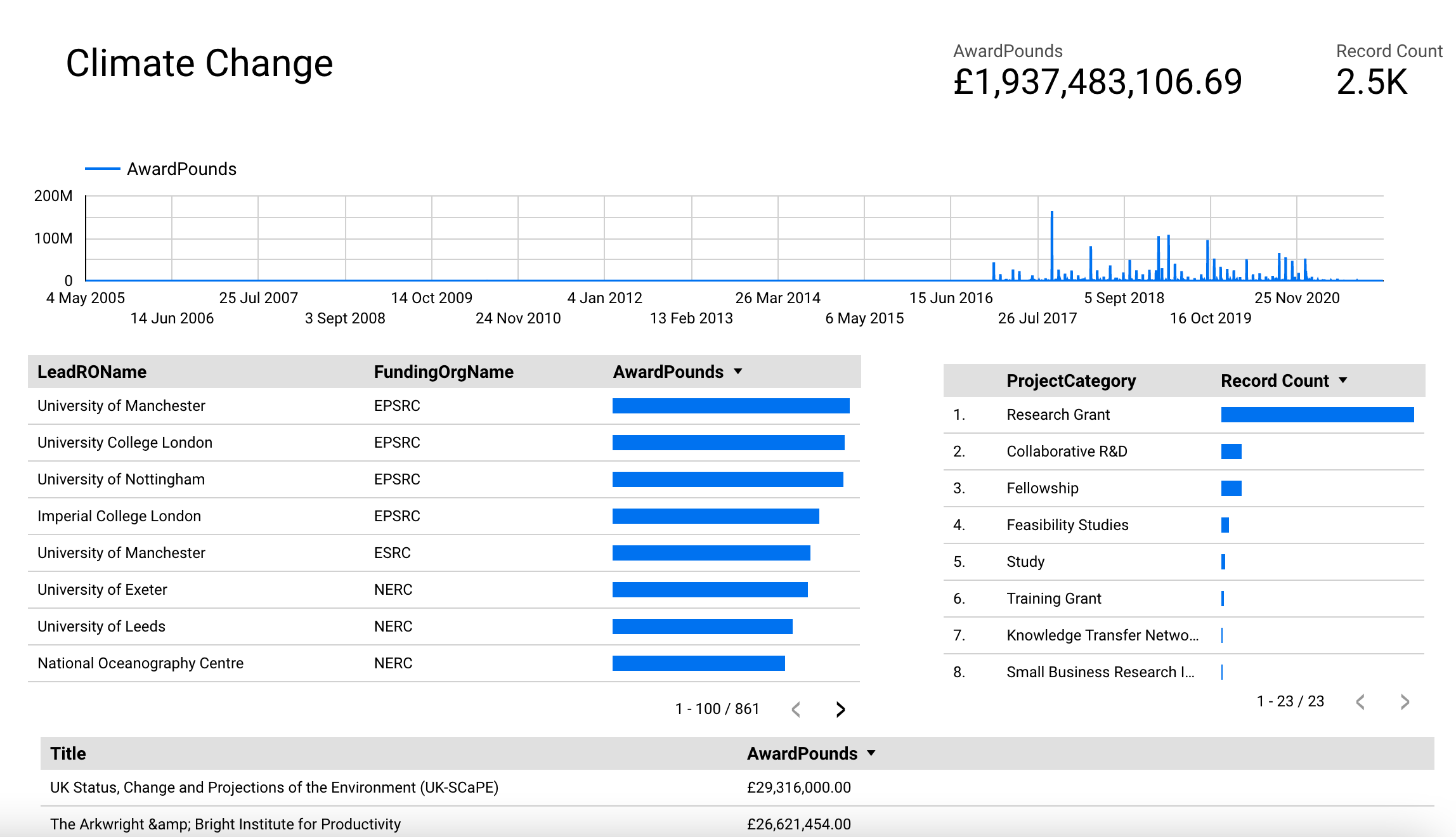
Task: Go to previous page of LeadRO table
Action: (796, 710)
